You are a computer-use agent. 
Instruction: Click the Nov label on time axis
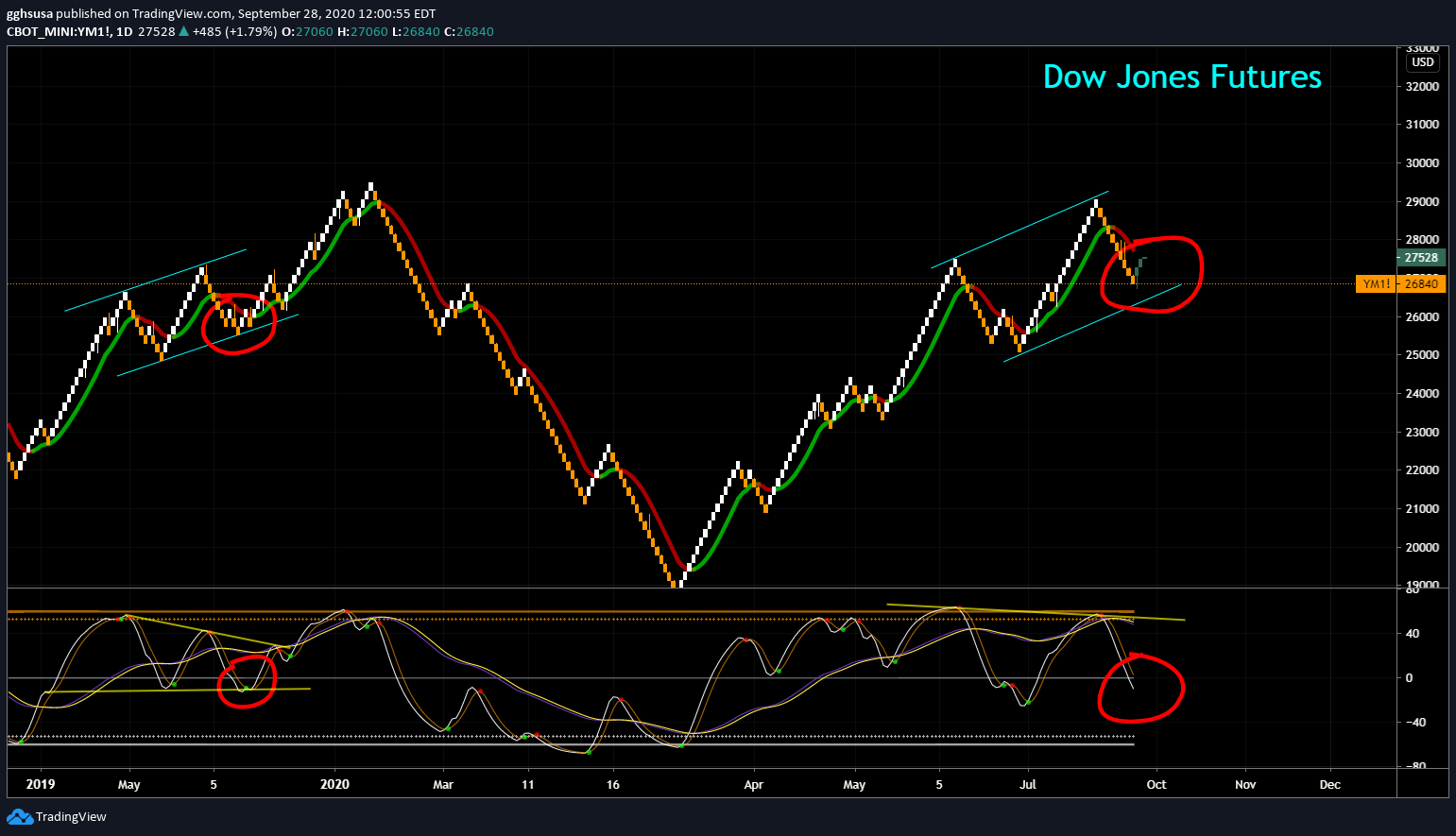pos(1245,784)
